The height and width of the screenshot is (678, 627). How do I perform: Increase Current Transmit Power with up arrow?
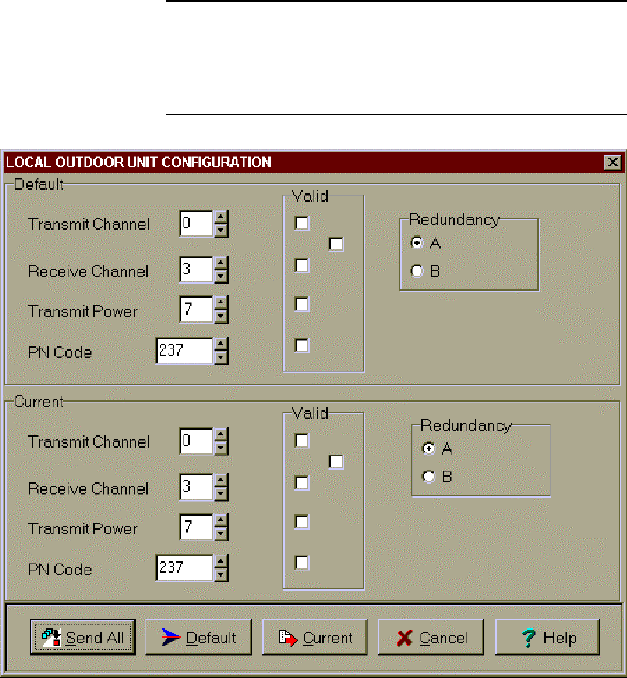(221, 520)
